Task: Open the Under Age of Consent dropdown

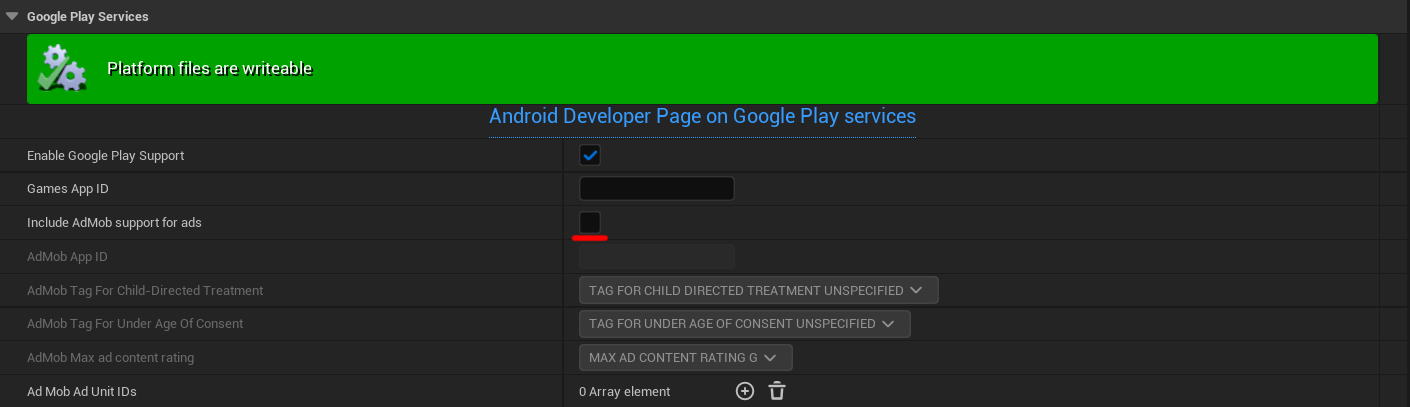Action: click(x=744, y=324)
